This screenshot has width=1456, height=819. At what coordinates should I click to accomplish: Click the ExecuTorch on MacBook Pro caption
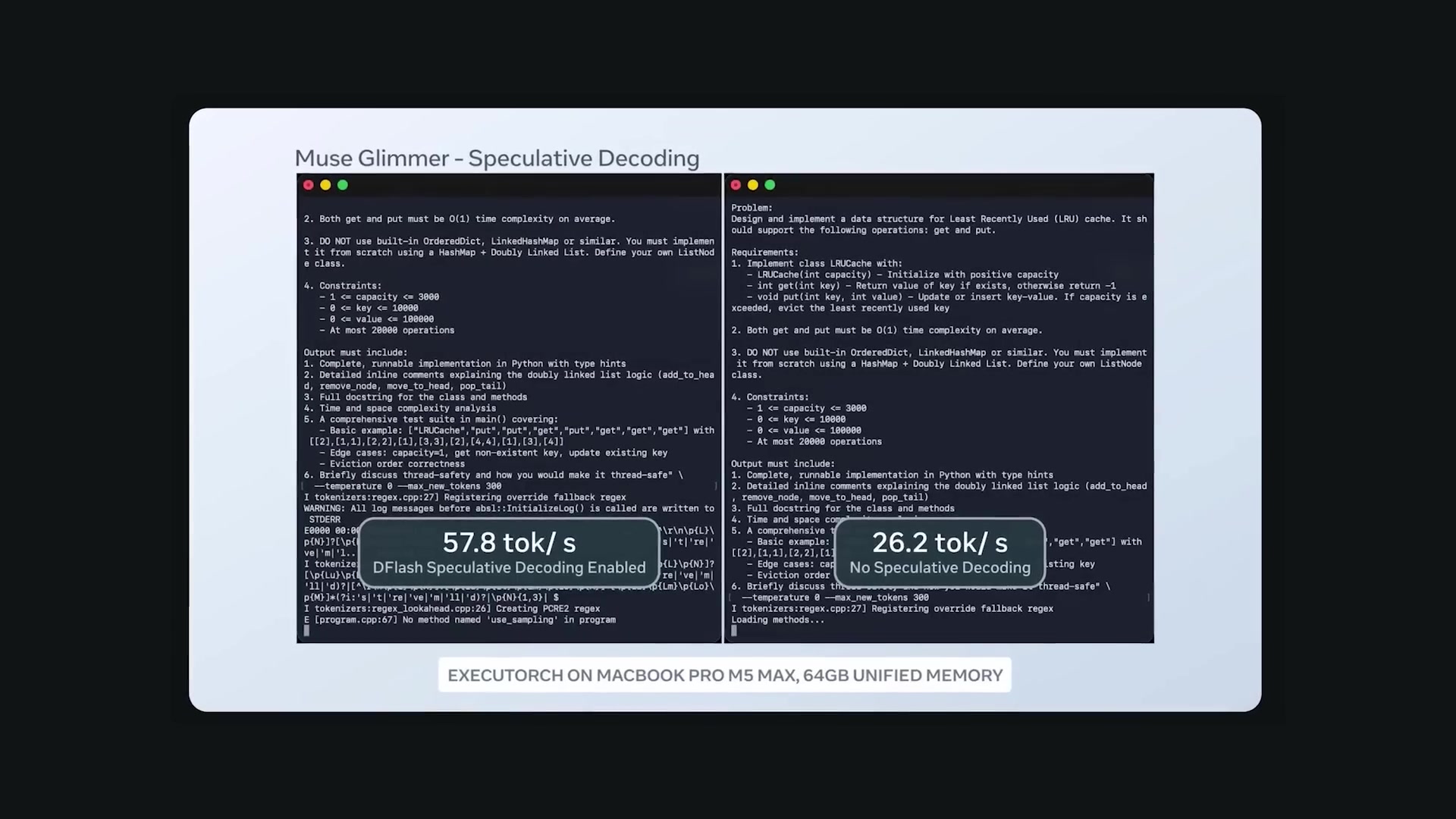(x=725, y=675)
